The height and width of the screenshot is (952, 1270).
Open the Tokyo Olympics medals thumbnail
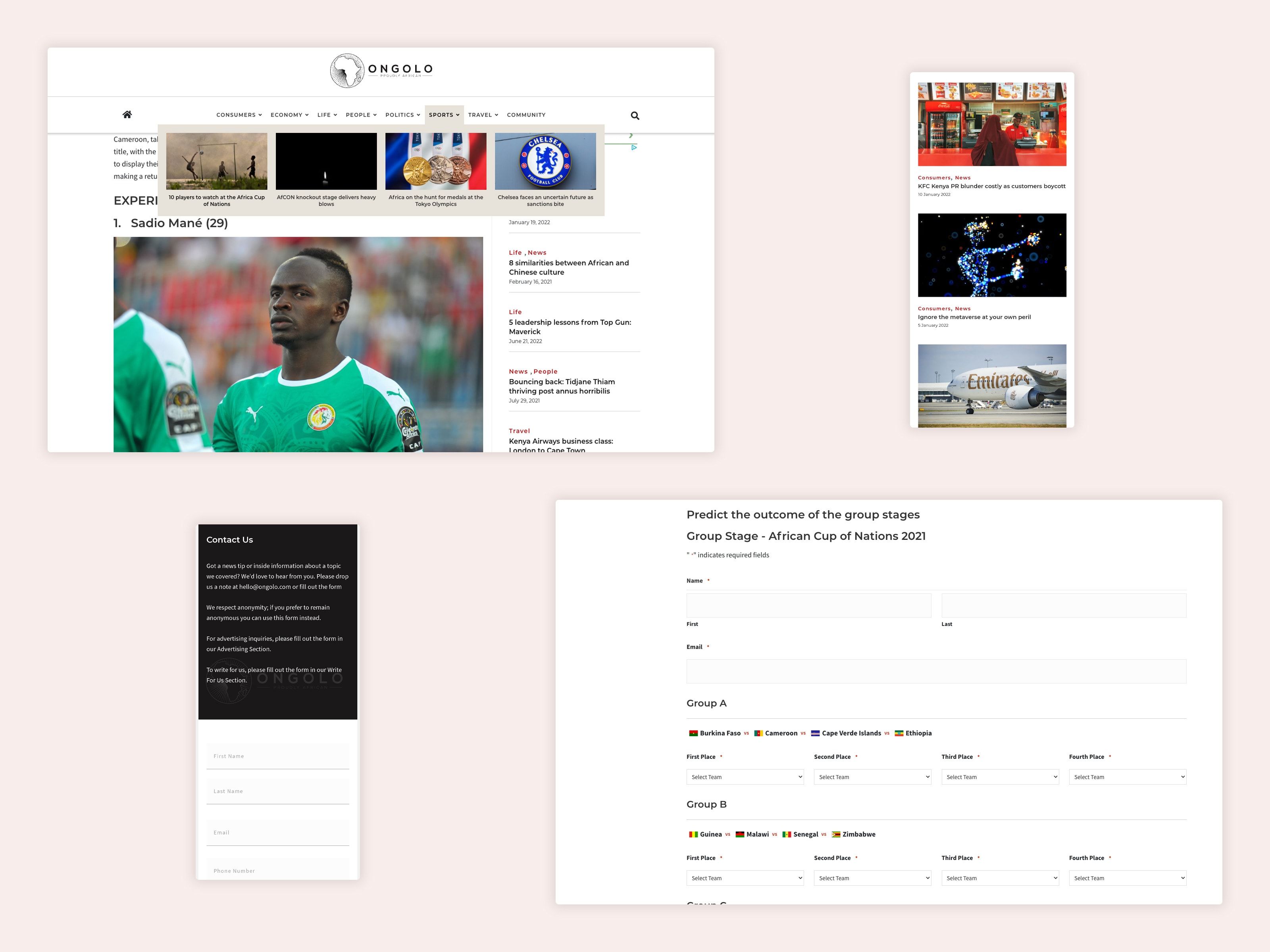(x=435, y=161)
